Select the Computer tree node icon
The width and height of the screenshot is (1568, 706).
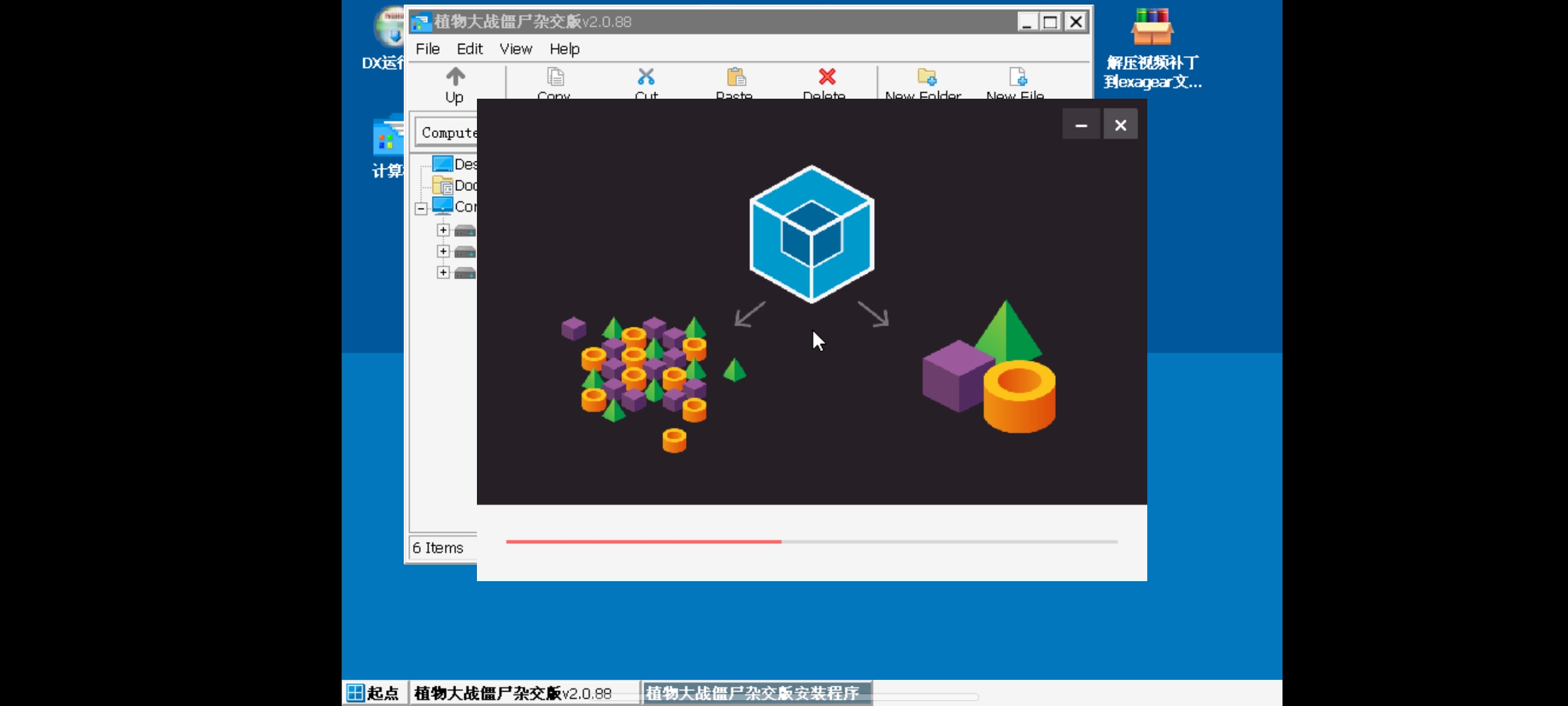pos(442,206)
